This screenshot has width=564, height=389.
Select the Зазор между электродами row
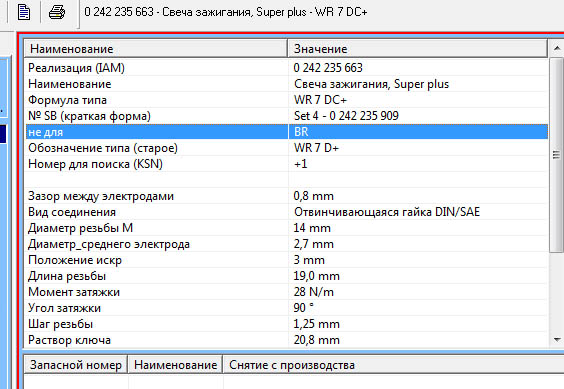coord(287,196)
